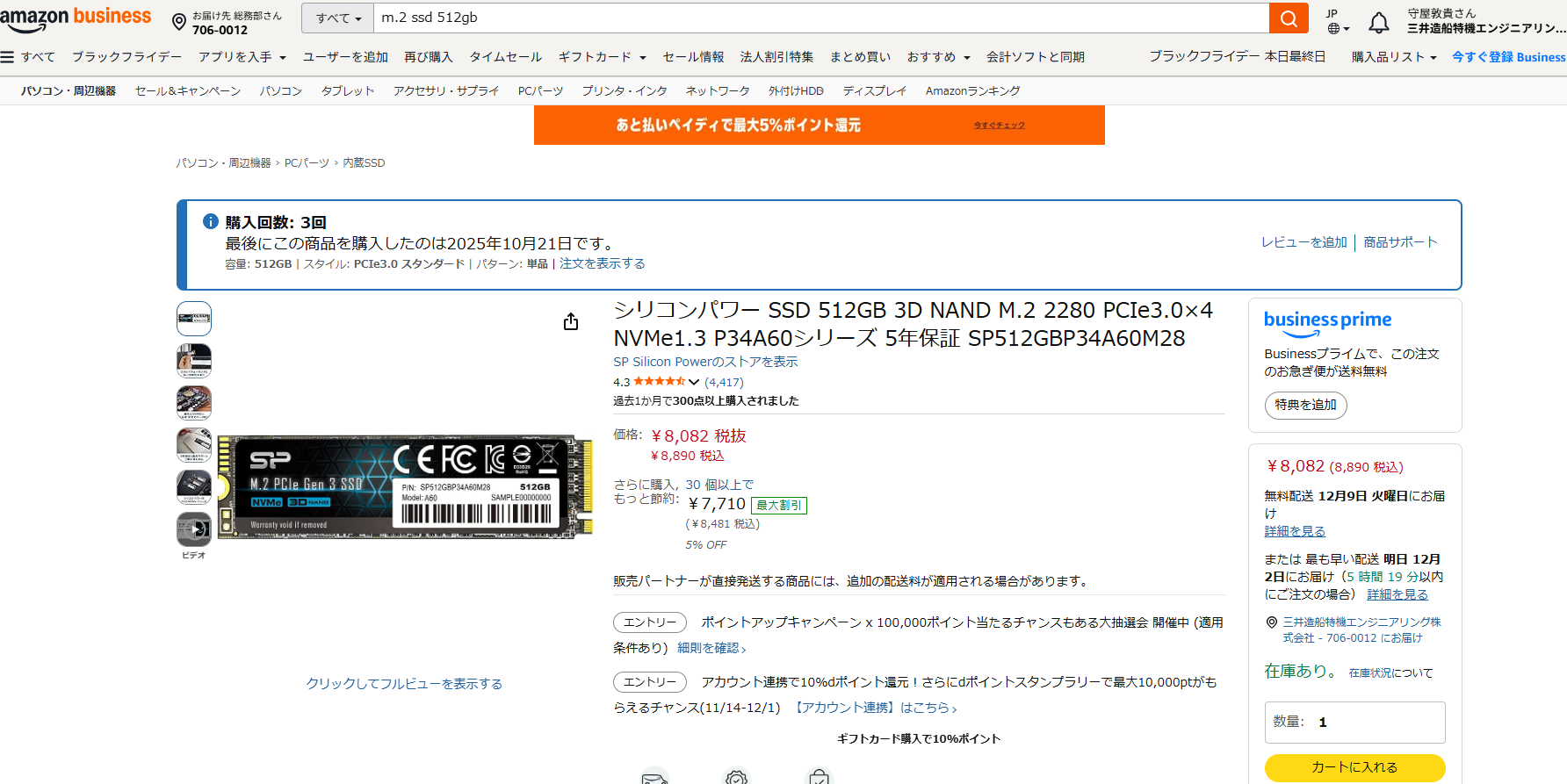Open the hamburger すべて menu icon
The height and width of the screenshot is (784, 1567).
[x=8, y=57]
